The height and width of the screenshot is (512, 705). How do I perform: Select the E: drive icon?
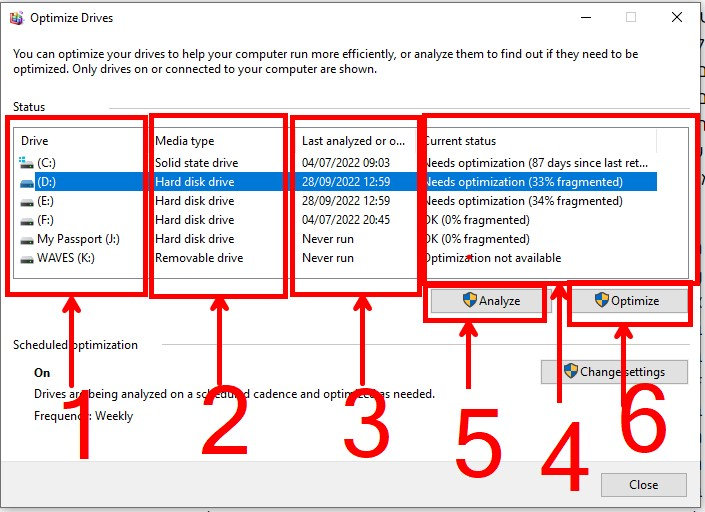27,201
